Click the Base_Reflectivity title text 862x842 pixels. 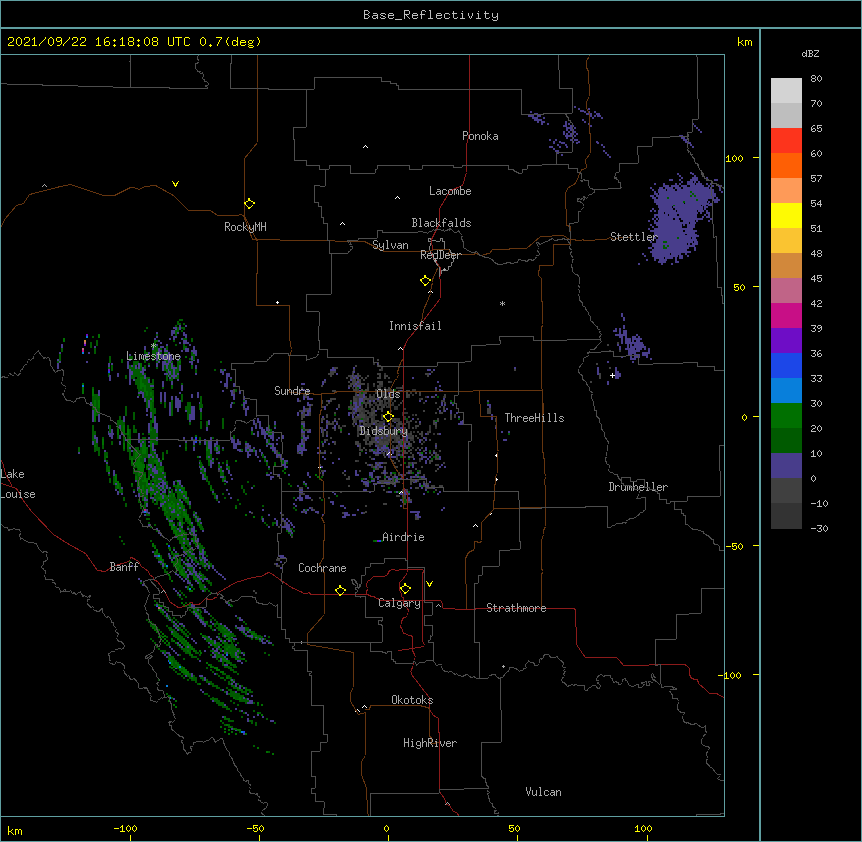[431, 15]
